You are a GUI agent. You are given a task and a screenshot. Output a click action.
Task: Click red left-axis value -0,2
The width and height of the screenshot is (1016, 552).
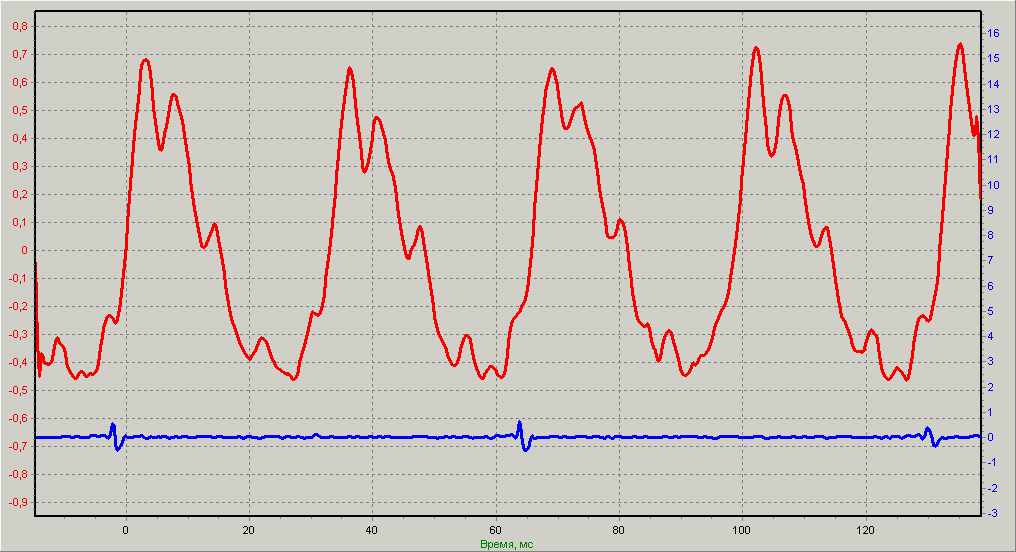(17, 306)
